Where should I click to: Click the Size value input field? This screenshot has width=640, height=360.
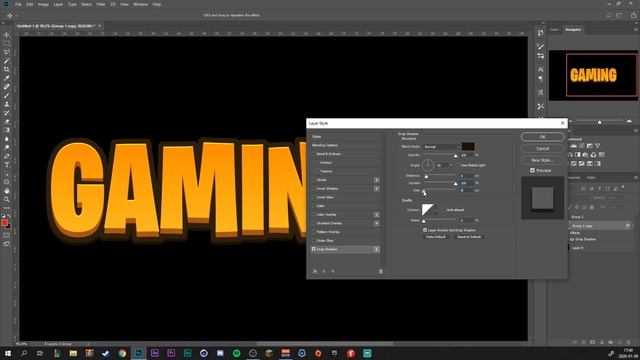(x=467, y=190)
